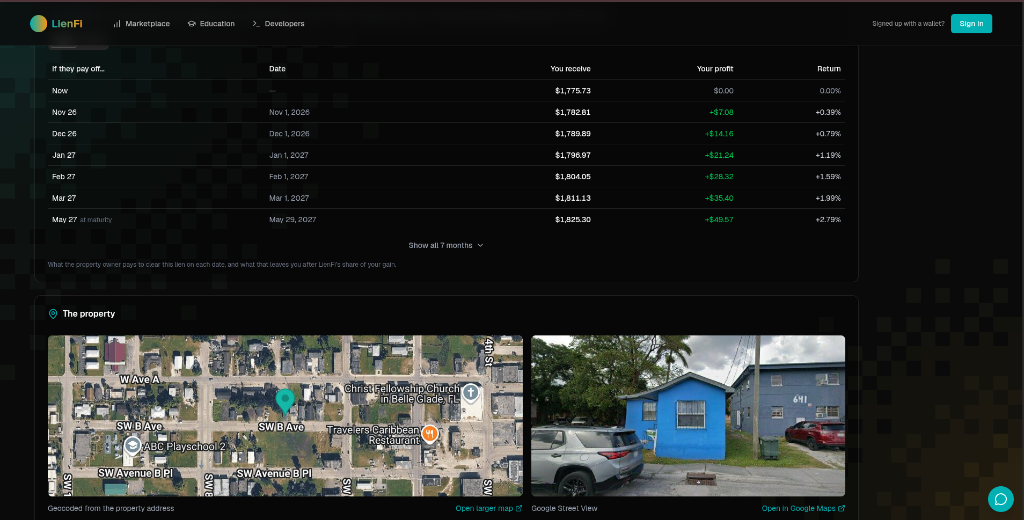Click the $1,804.05 amount
This screenshot has width=1024, height=520.
(573, 177)
